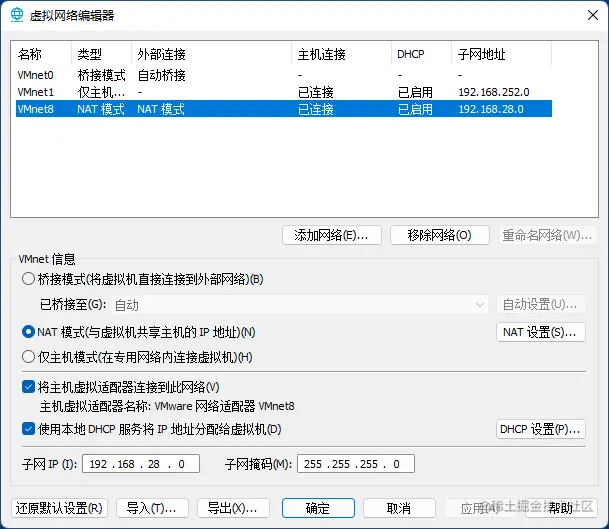This screenshot has height=529, width=609.
Task: Click the Virtual Network Editor globe icon
Action: click(17, 15)
